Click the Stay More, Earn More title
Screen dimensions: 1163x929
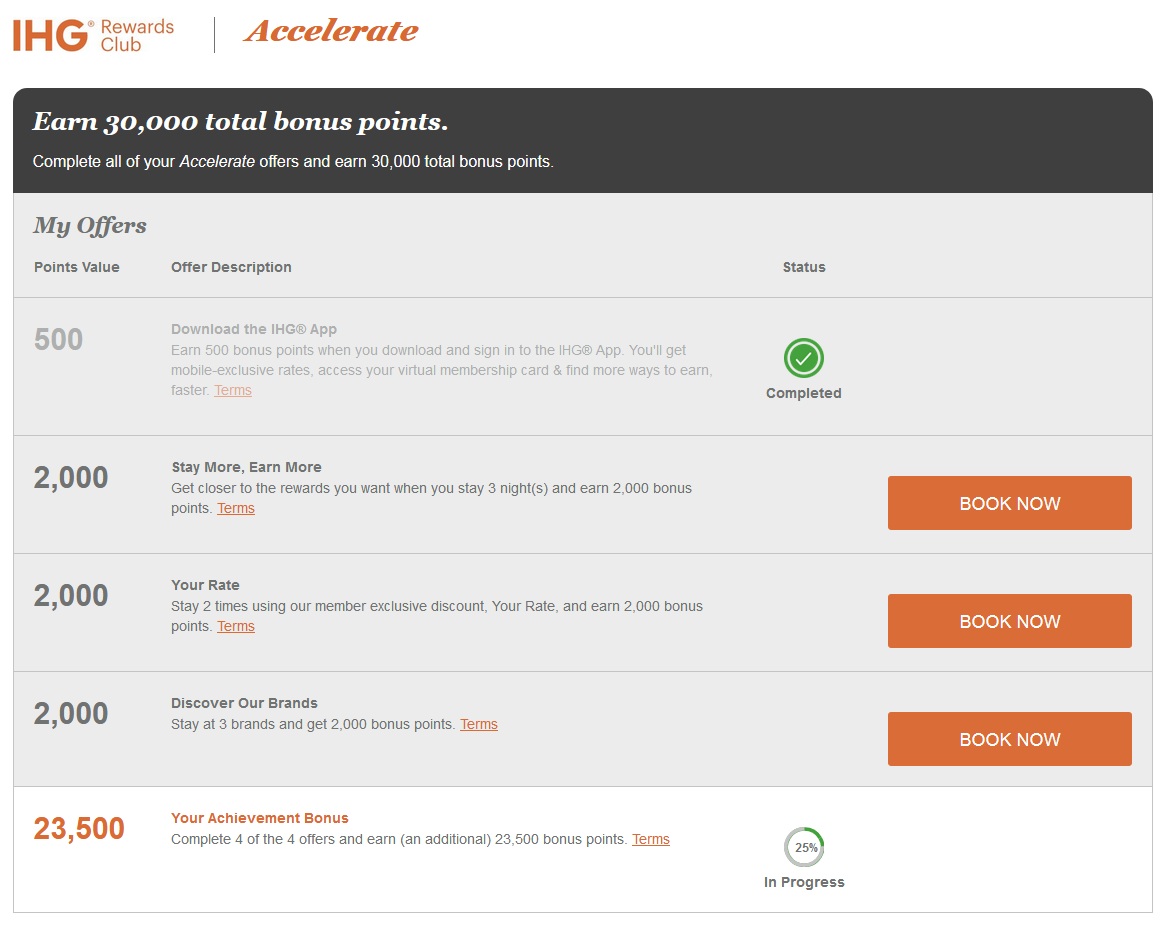[246, 467]
